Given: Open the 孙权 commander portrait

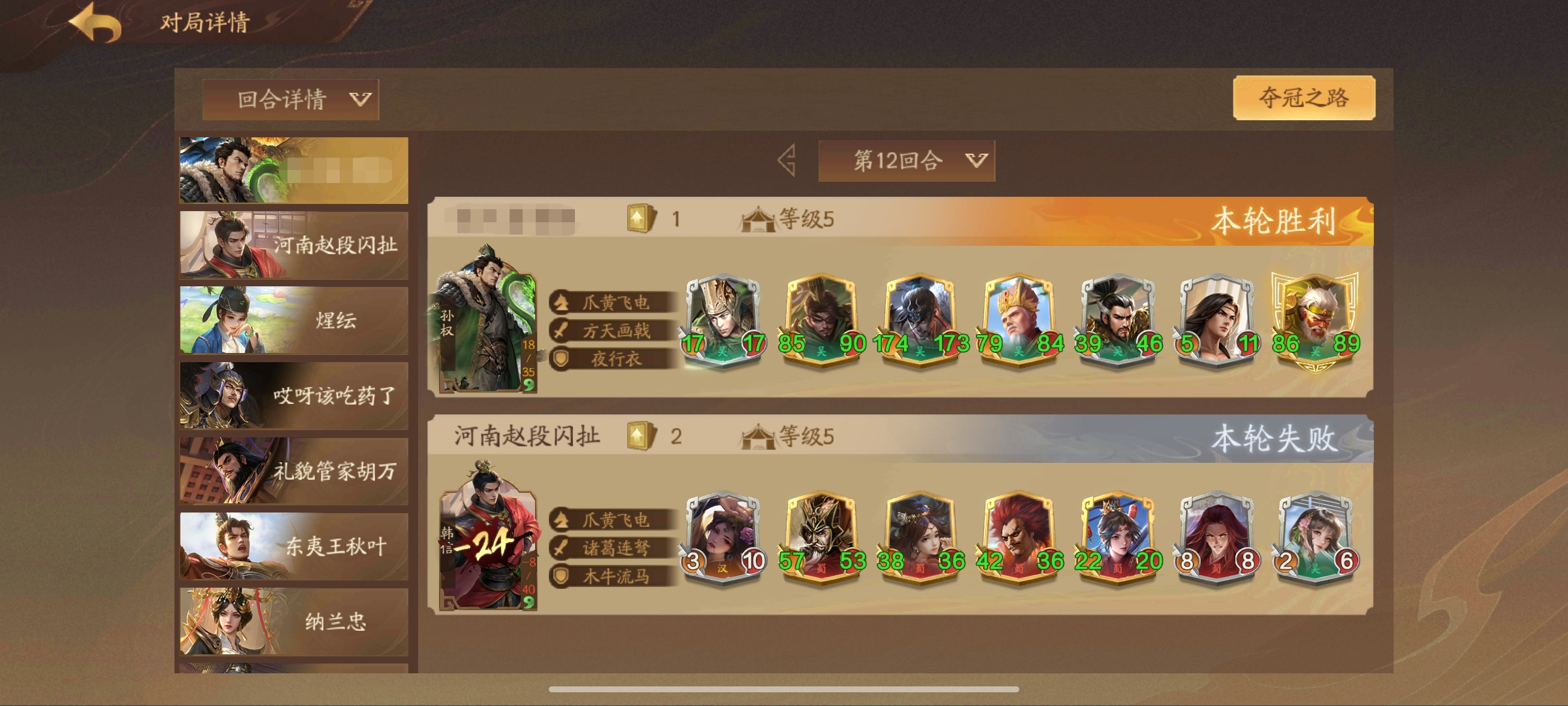Looking at the screenshot, I should pyautogui.click(x=487, y=319).
